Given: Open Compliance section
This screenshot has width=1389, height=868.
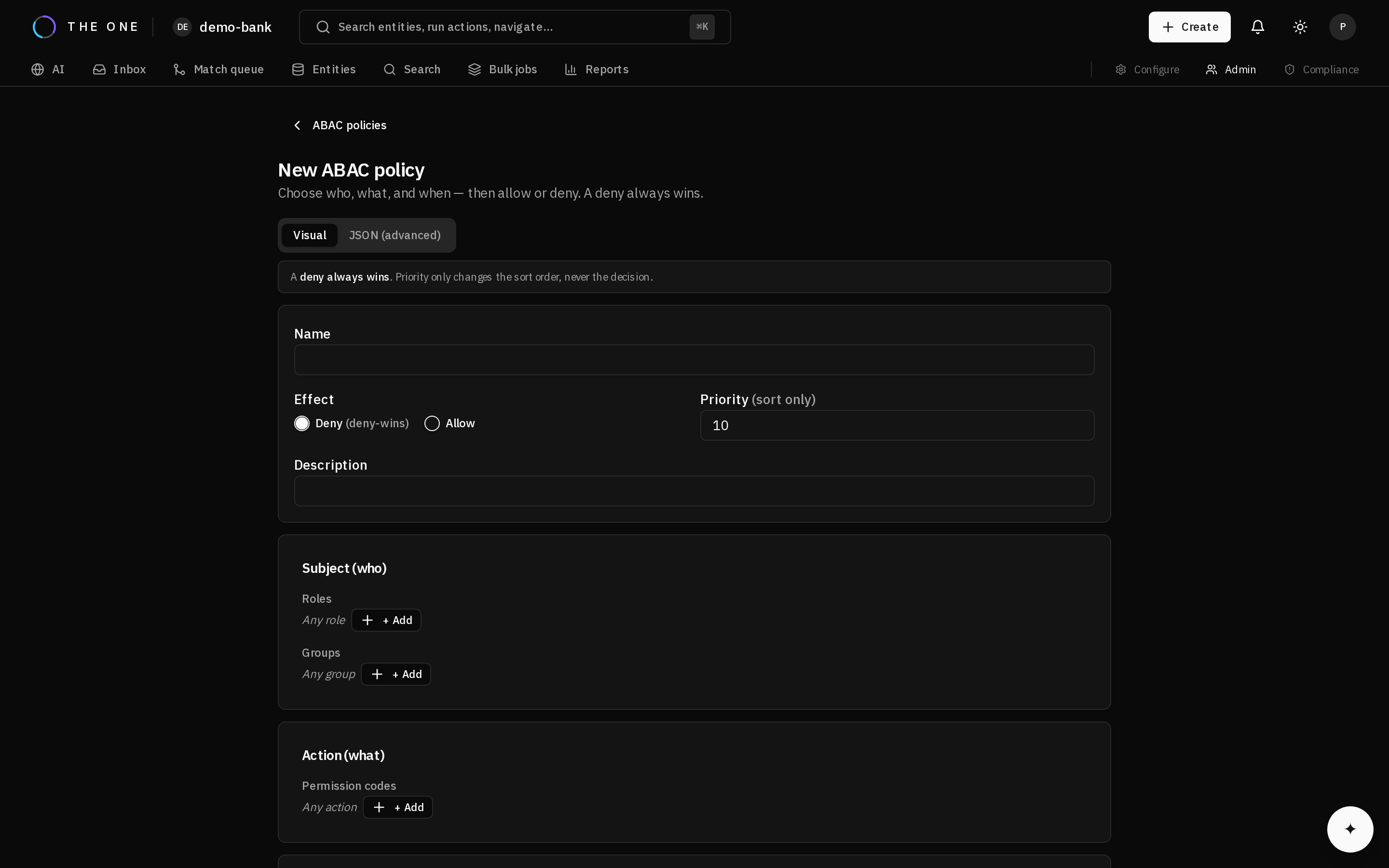Looking at the screenshot, I should 1321,69.
